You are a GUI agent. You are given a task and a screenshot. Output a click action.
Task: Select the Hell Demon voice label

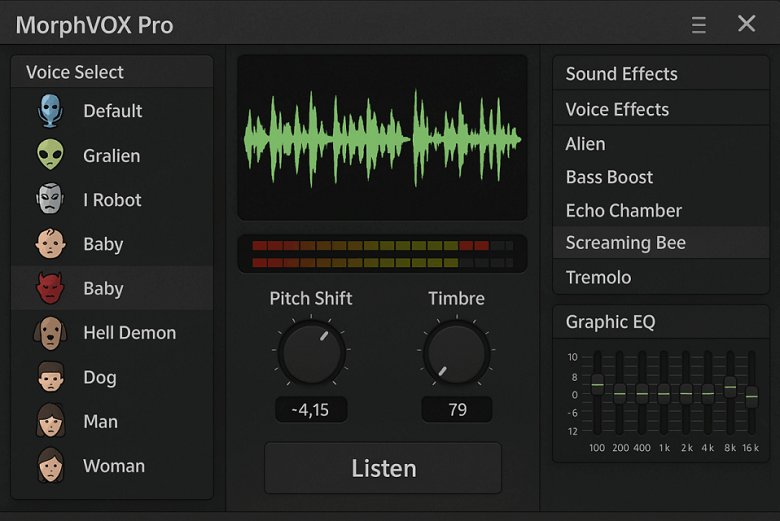pyautogui.click(x=130, y=332)
